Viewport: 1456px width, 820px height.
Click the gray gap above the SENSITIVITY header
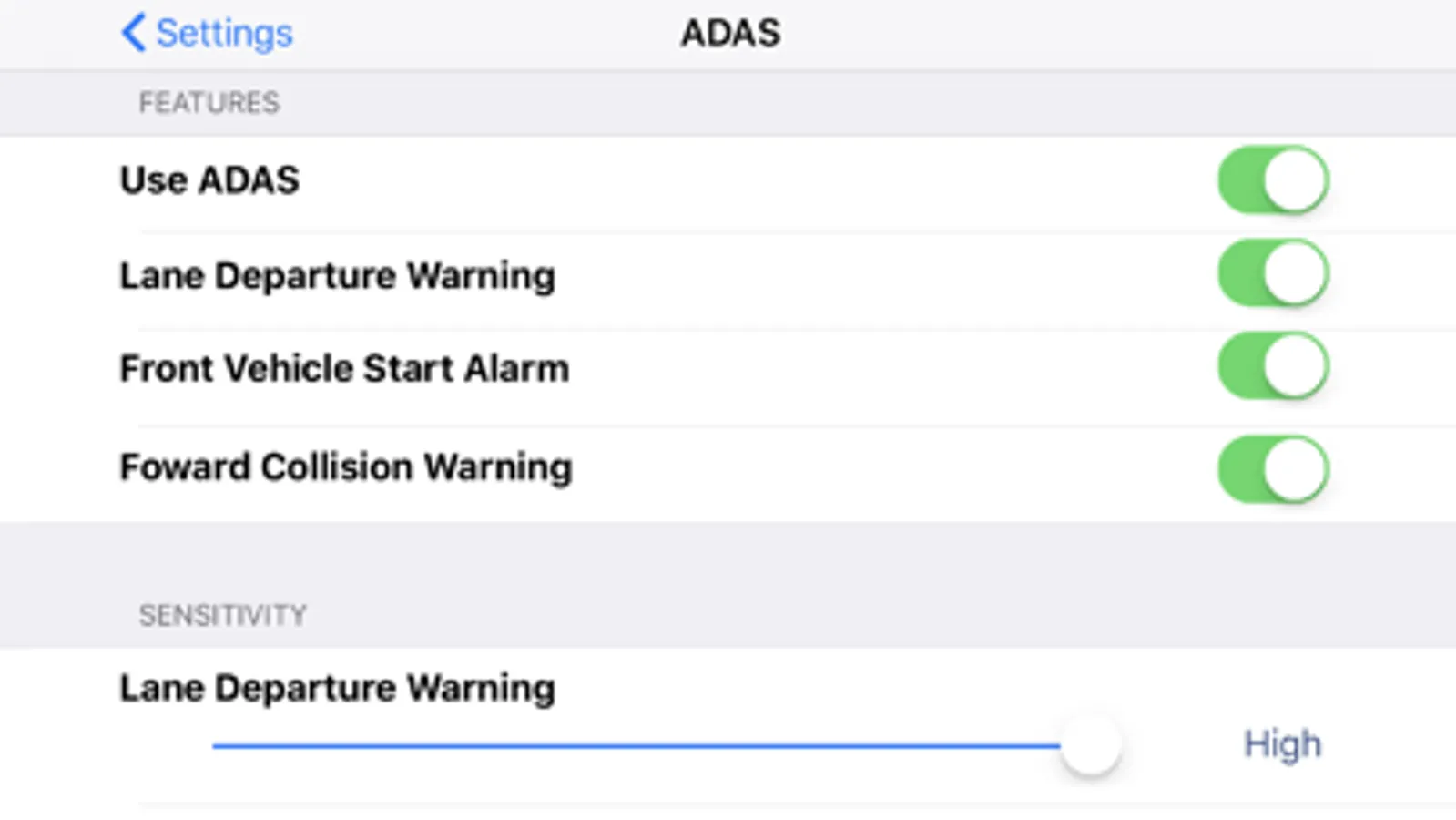[728, 556]
